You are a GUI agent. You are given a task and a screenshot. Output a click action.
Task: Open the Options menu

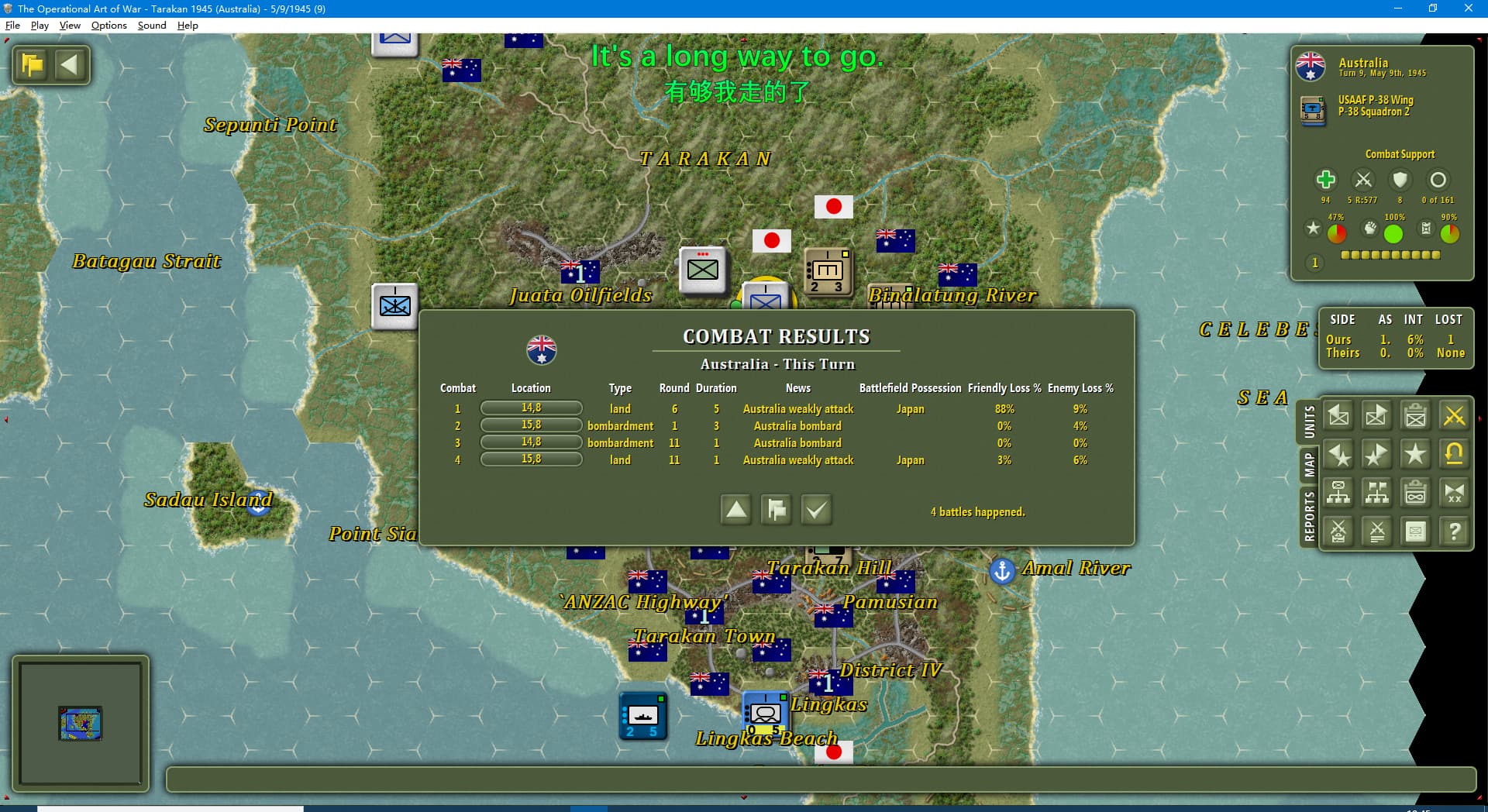point(108,26)
